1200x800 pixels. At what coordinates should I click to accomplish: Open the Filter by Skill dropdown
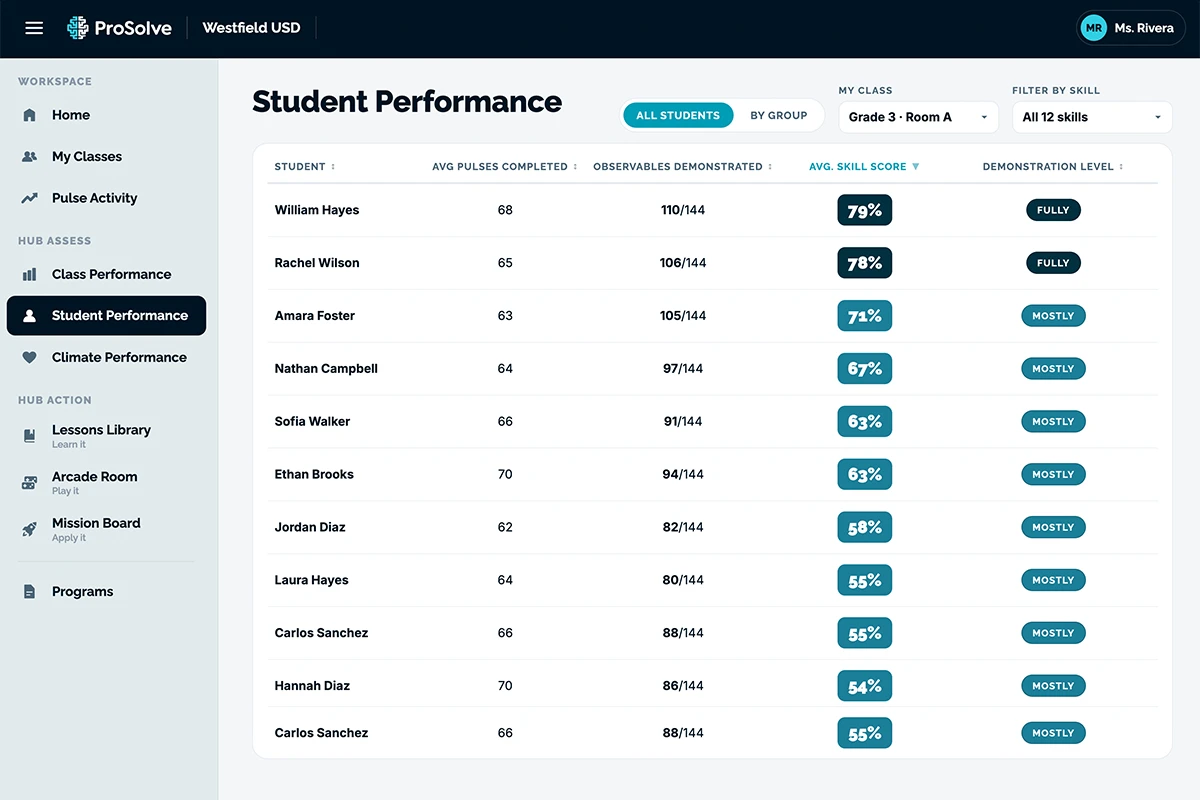[x=1092, y=117]
